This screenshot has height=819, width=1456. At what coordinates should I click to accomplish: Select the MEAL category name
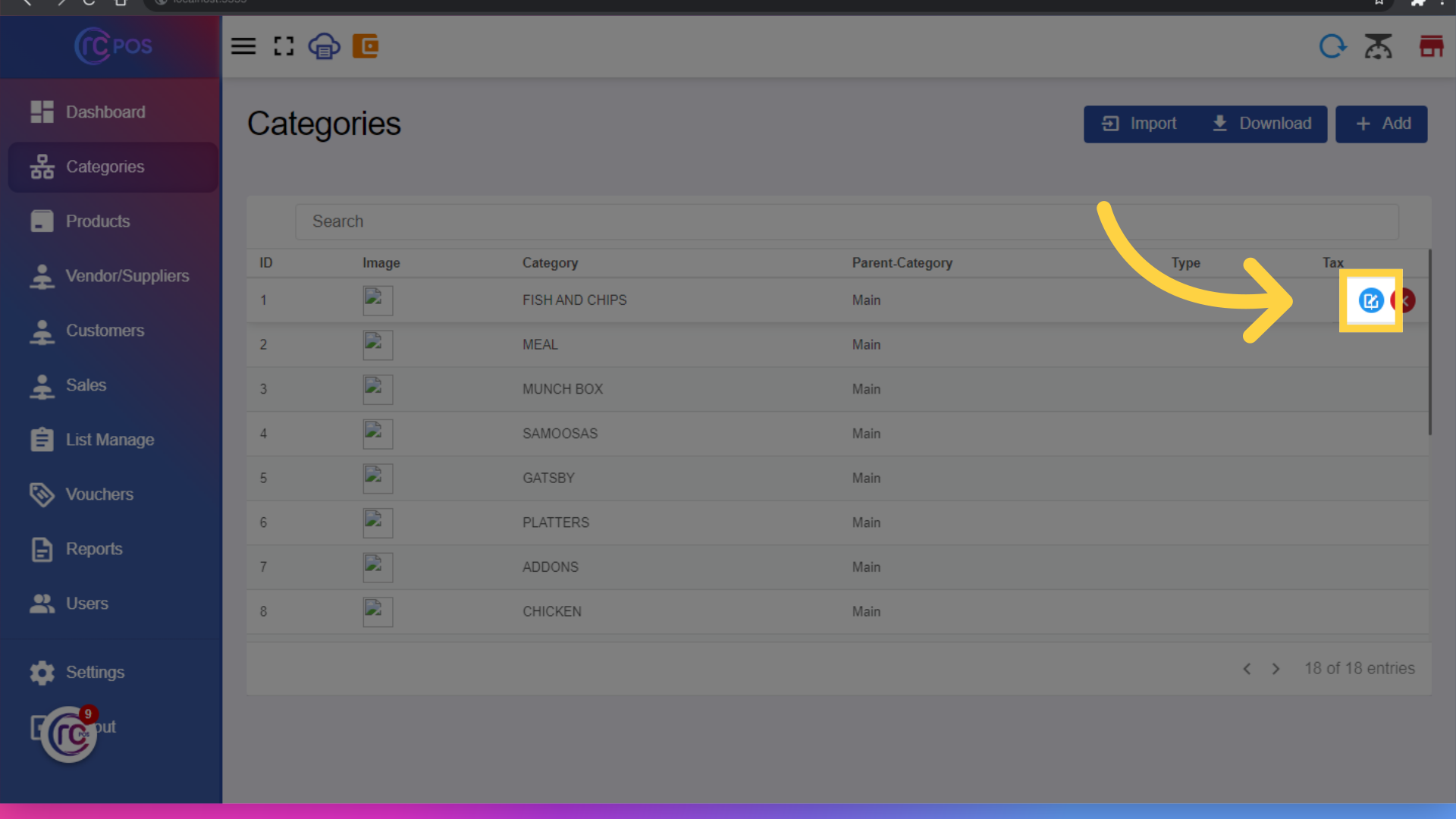[x=540, y=345]
